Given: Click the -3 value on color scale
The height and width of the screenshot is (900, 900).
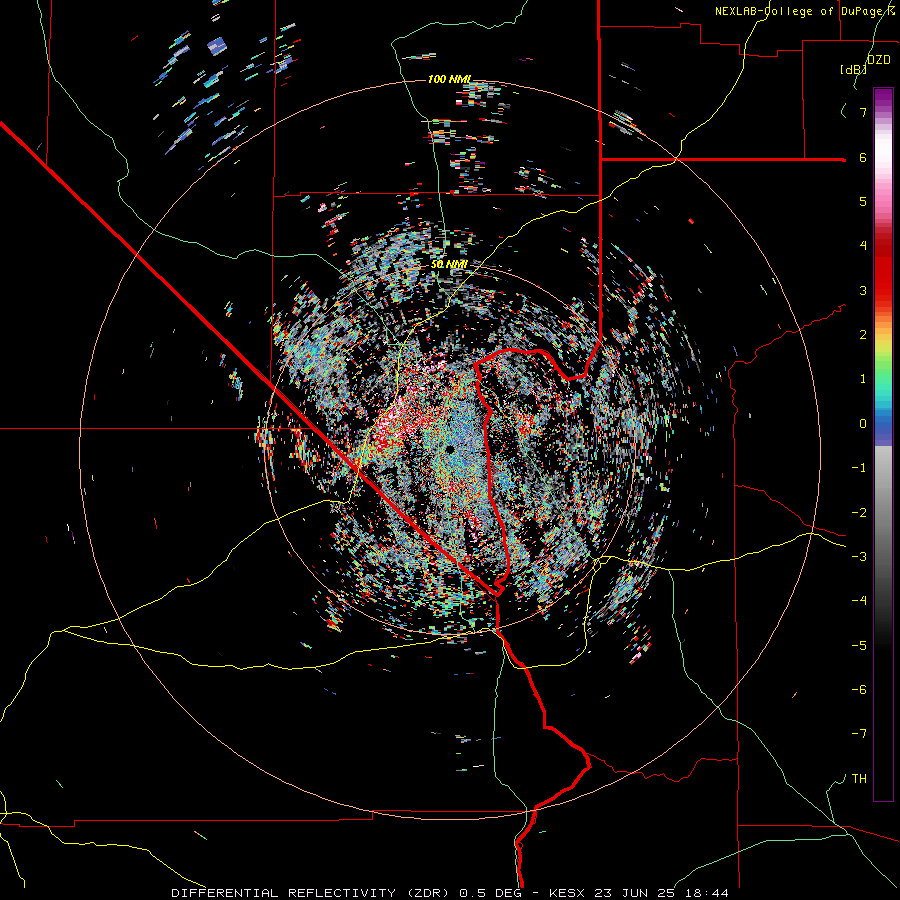Looking at the screenshot, I should 859,557.
